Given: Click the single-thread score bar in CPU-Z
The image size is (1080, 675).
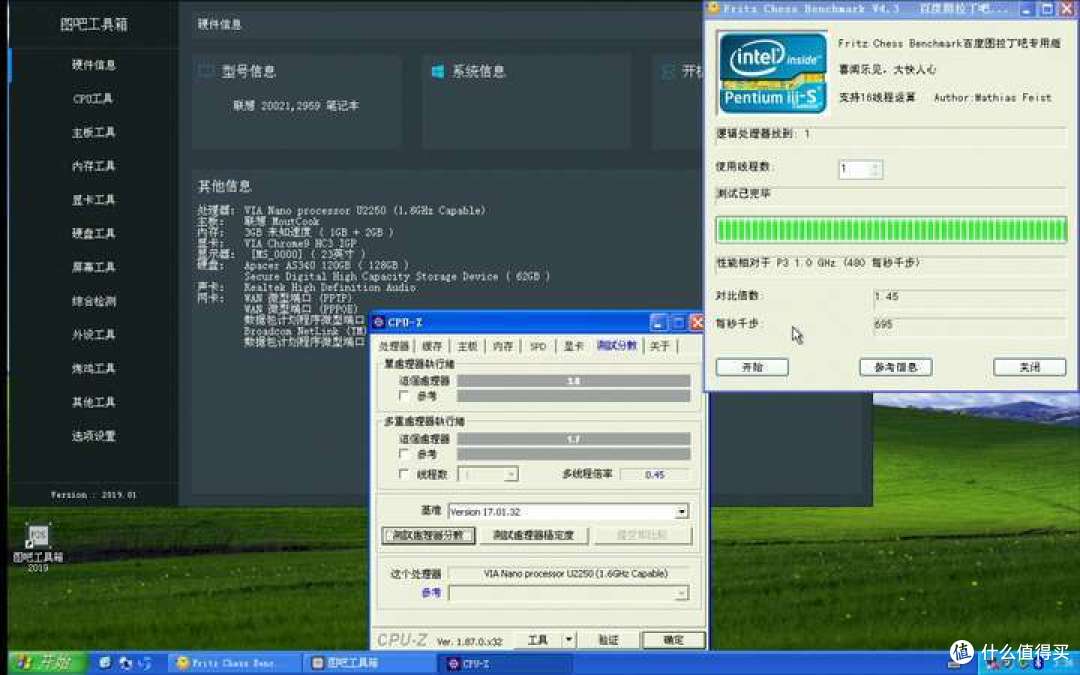Looking at the screenshot, I should [574, 381].
